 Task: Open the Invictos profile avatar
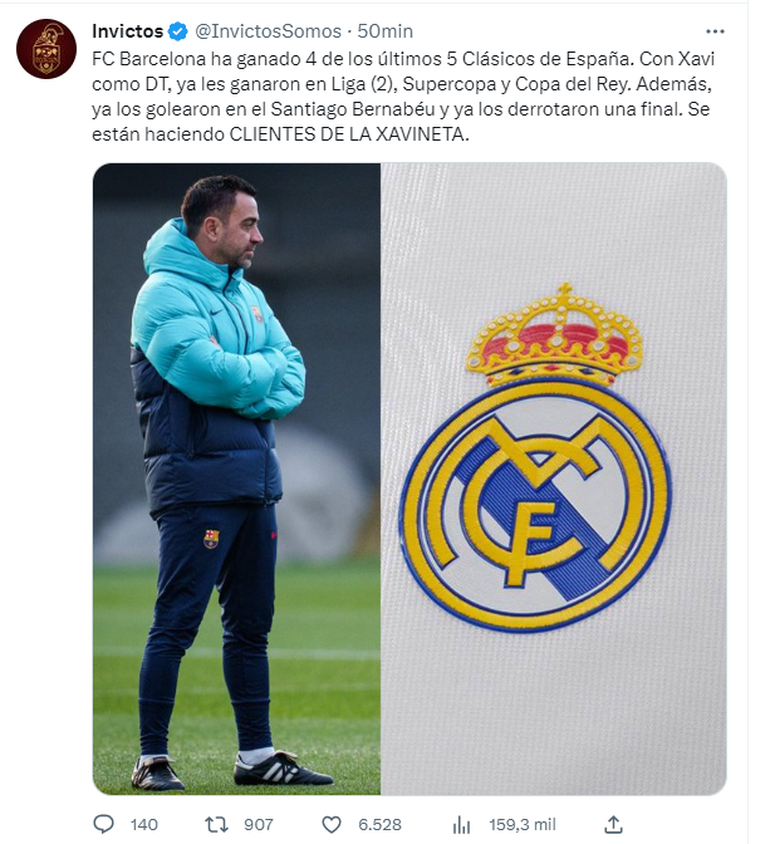(x=46, y=49)
